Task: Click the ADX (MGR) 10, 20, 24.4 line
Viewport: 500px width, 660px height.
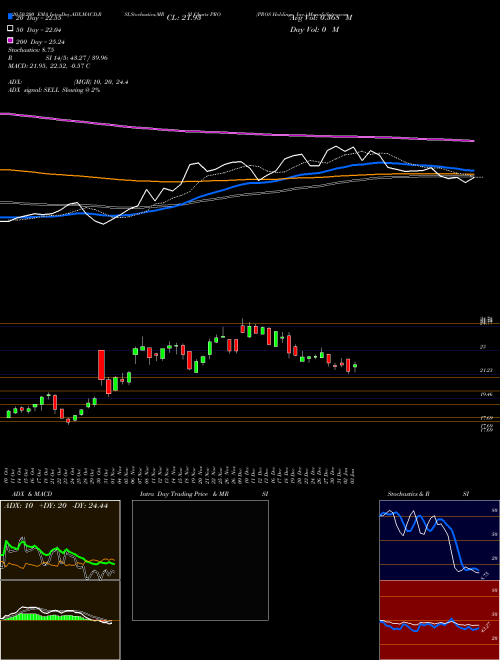Action: pyautogui.click(x=68, y=82)
